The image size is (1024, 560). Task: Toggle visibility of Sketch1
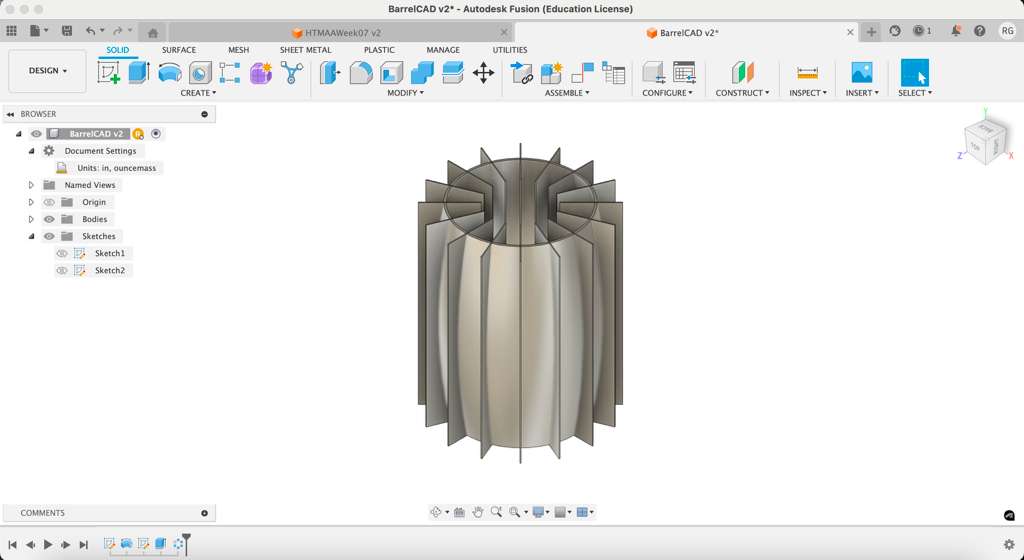click(x=62, y=253)
